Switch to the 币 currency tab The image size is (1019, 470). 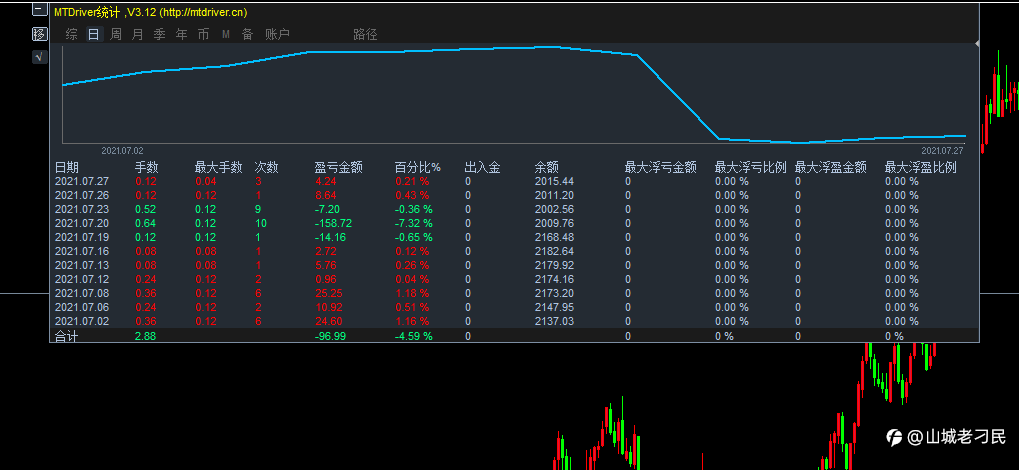click(x=203, y=34)
